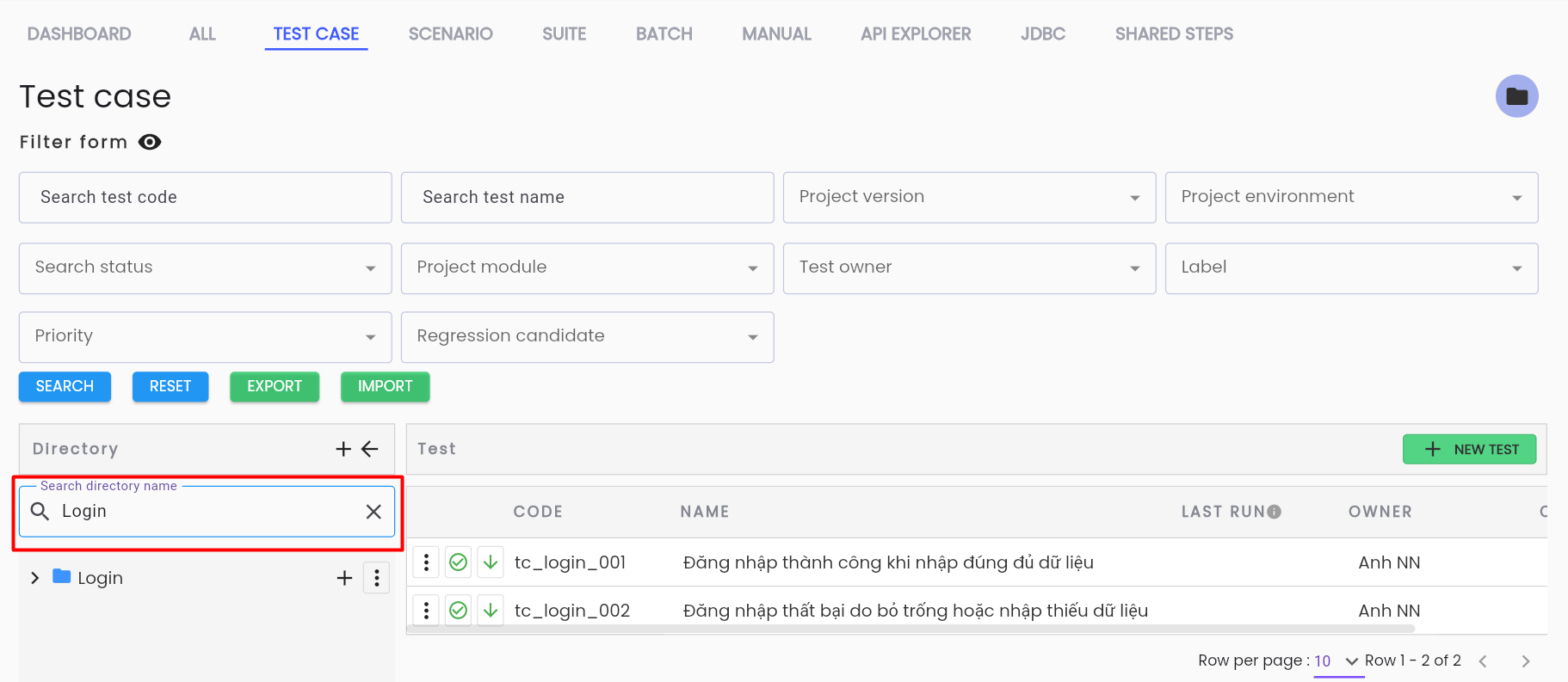Click the tc_login_002 down arrow icon
Screen dimensions: 1568x682
click(491, 611)
